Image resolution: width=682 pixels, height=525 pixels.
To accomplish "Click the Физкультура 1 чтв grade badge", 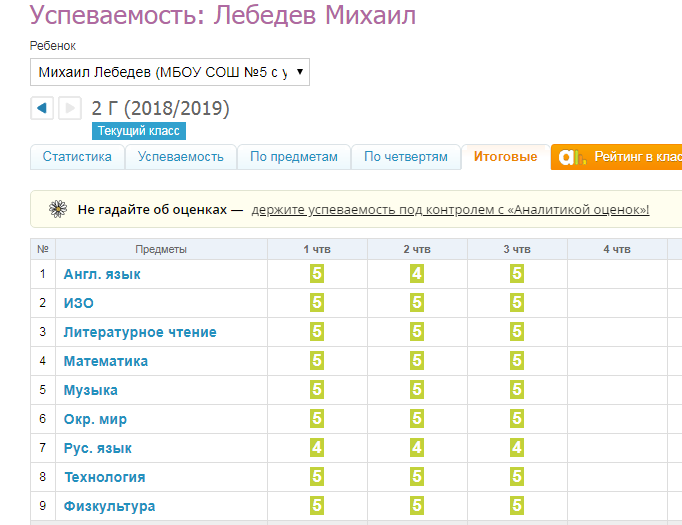I will 317,505.
